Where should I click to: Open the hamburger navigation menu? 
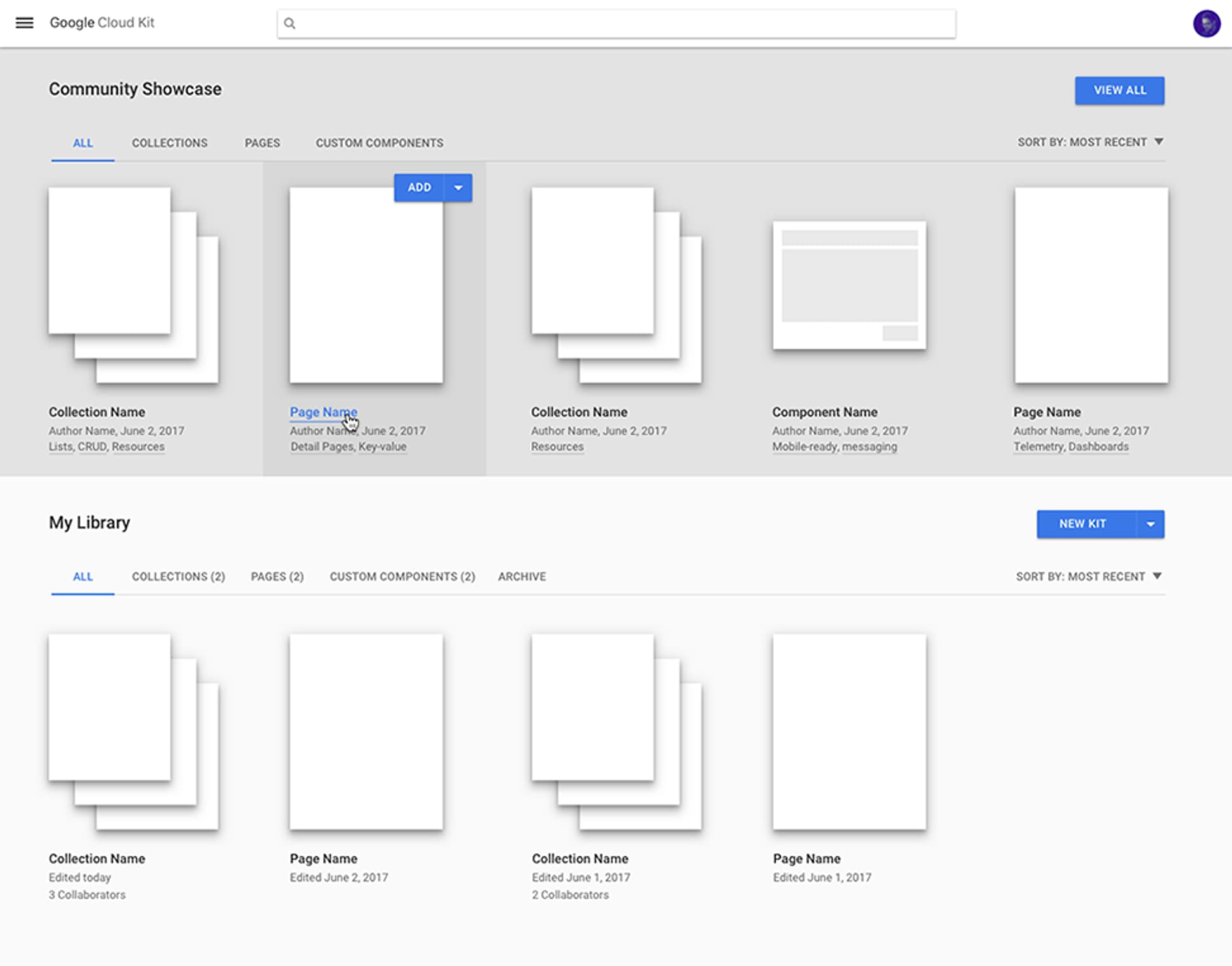point(24,23)
